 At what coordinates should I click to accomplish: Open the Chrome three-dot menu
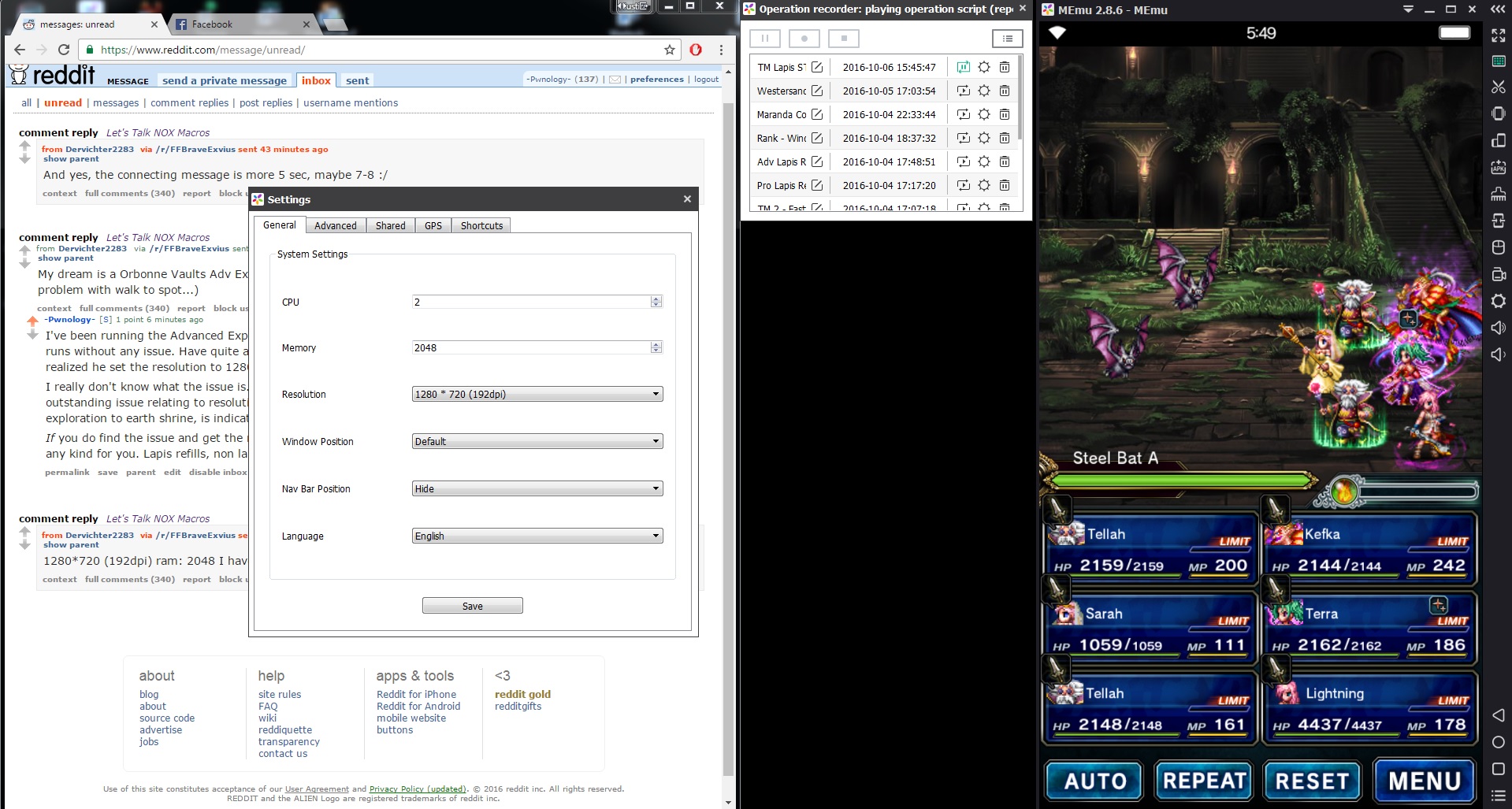(x=721, y=50)
